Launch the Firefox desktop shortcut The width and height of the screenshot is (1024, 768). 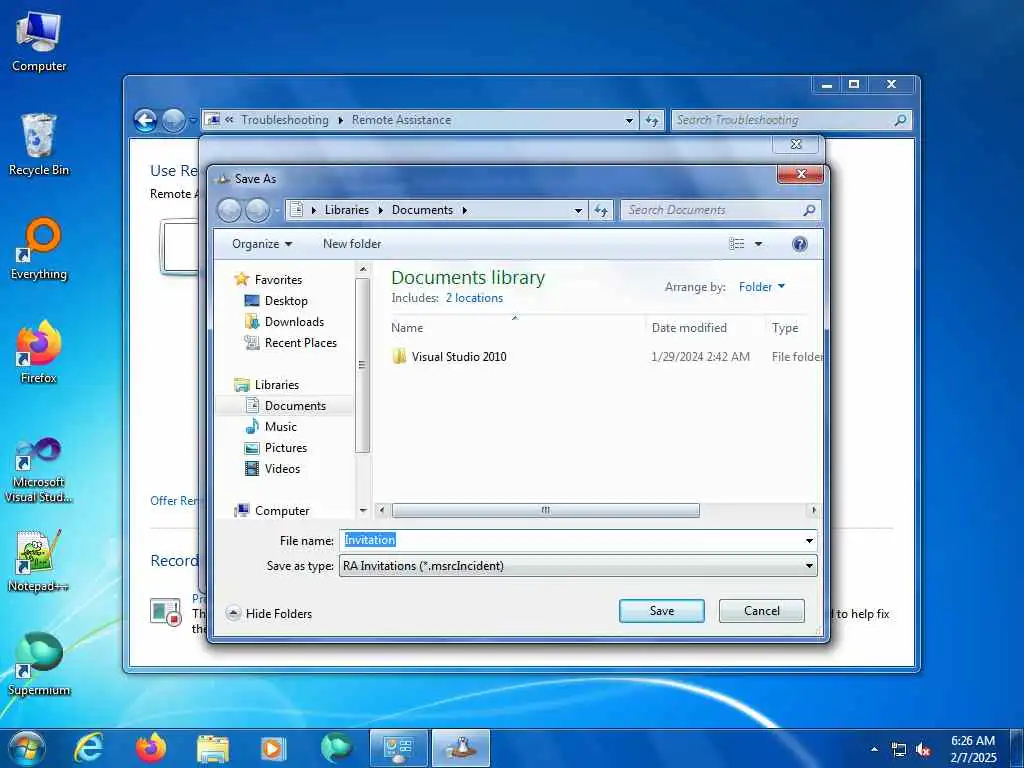39,351
